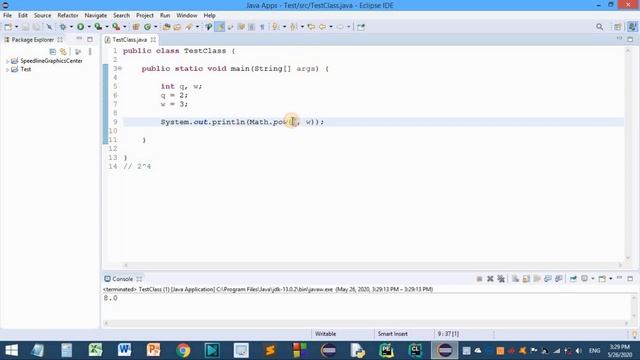Viewport: 640px width, 360px height.
Task: Click the Windows Start button
Action: [x=11, y=350]
